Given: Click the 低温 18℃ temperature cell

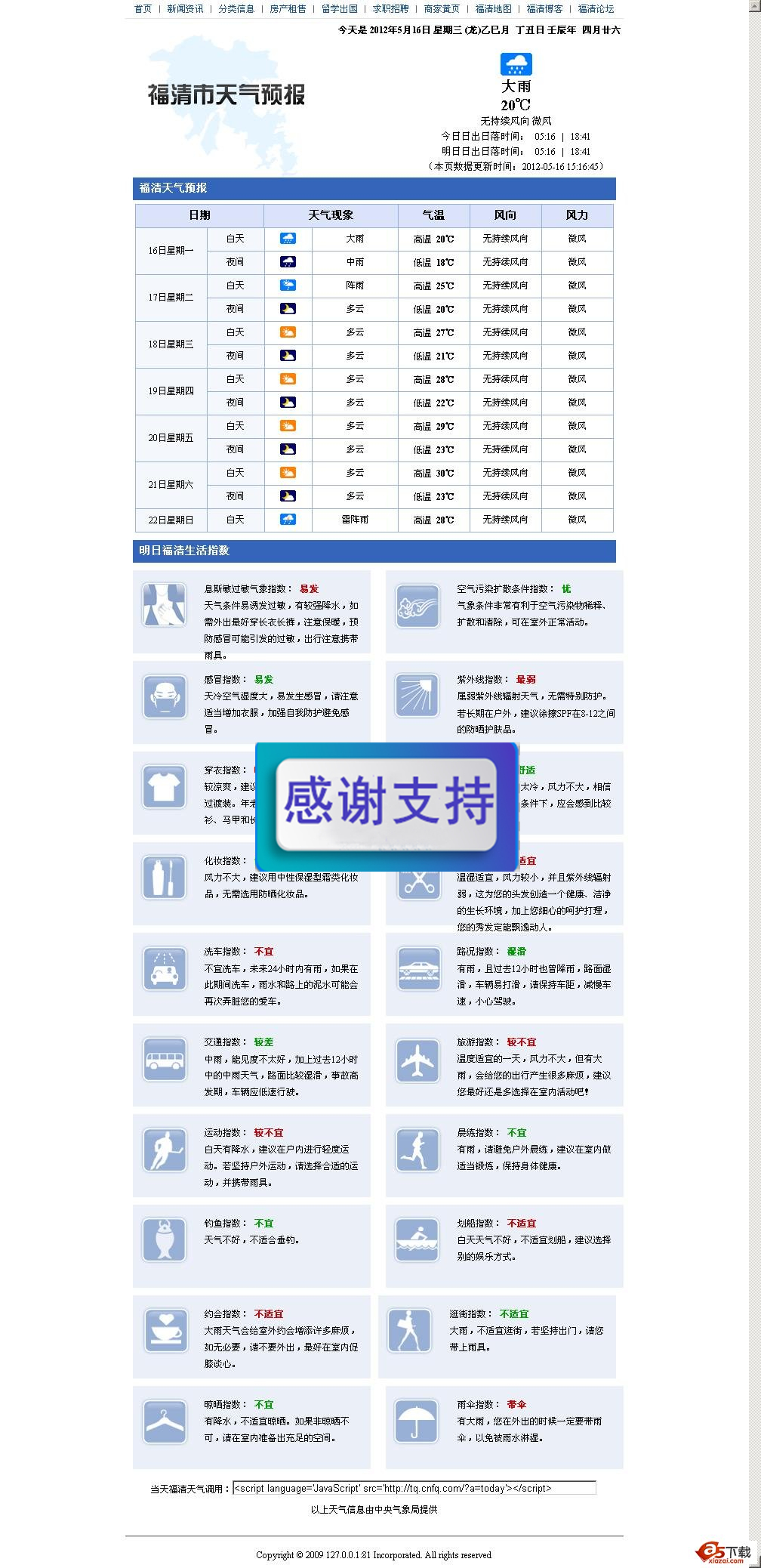Looking at the screenshot, I should [x=433, y=262].
